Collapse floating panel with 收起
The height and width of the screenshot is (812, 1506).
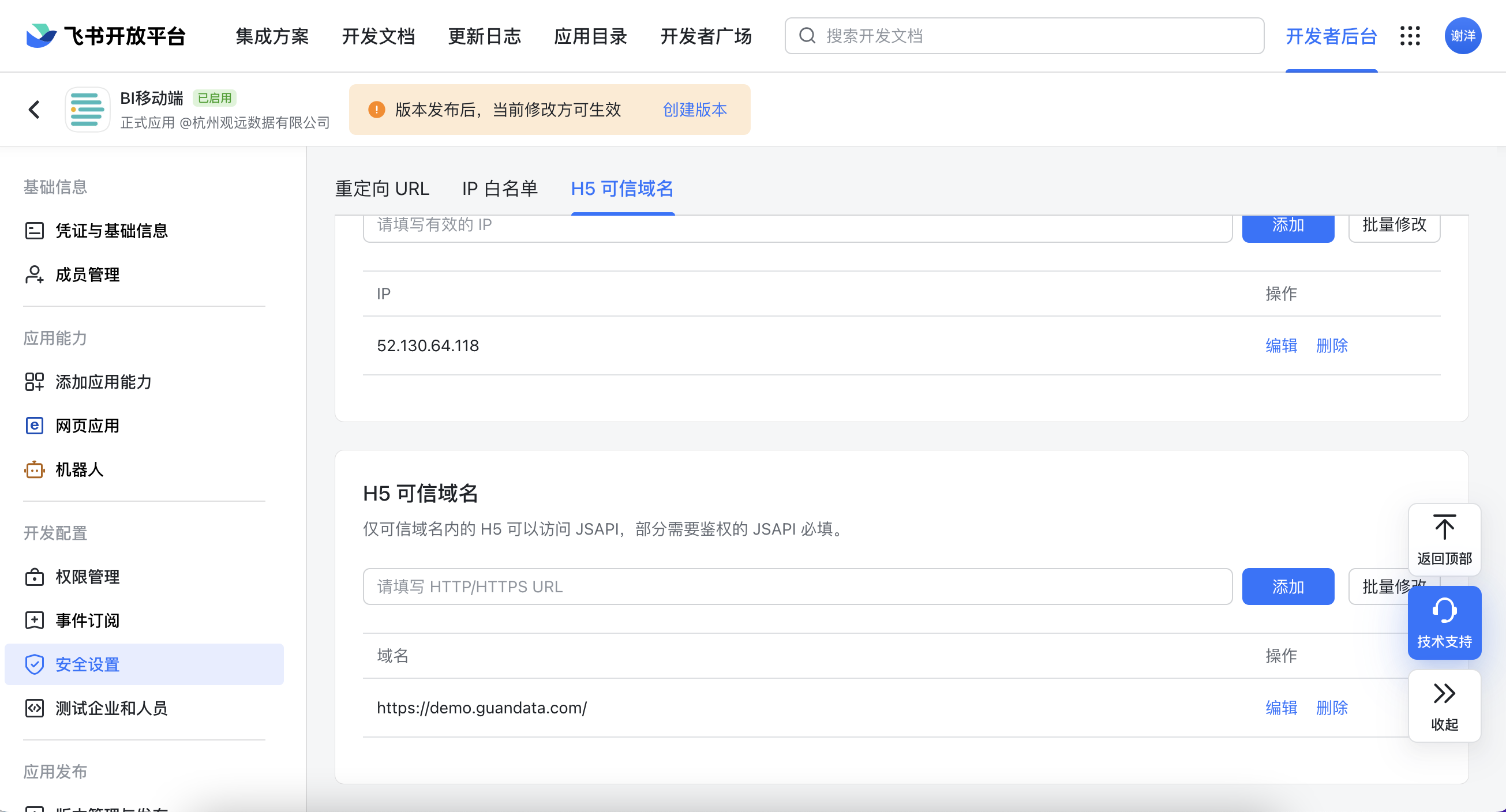pos(1444,706)
